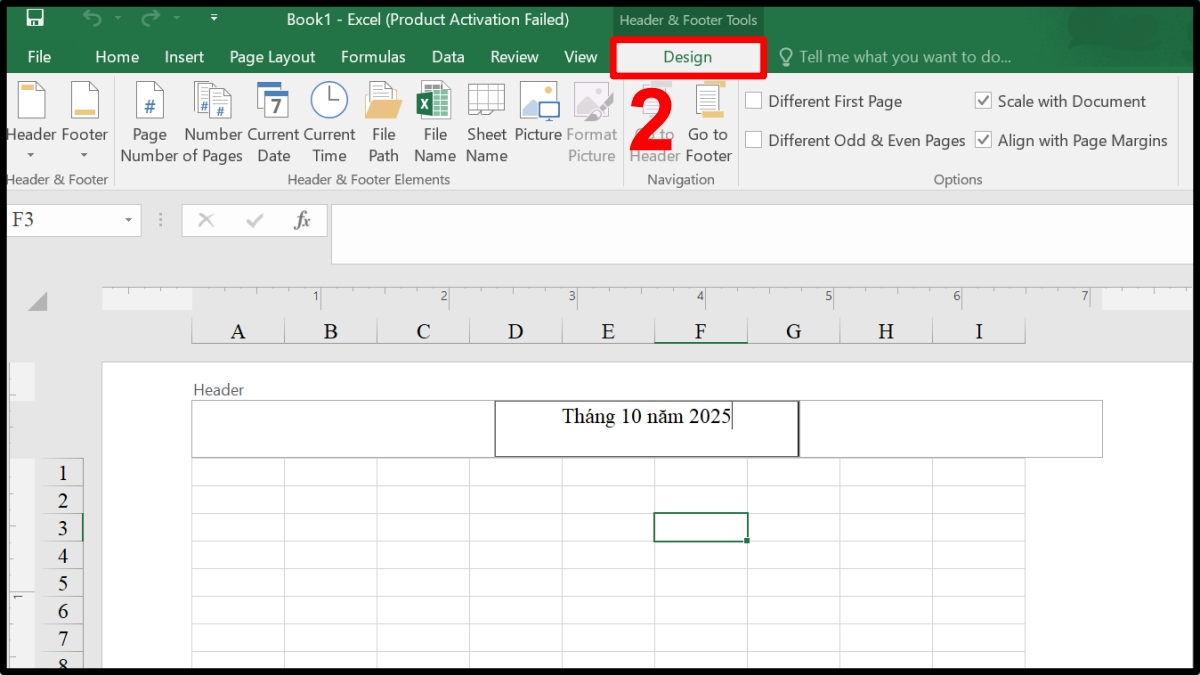This screenshot has height=675, width=1200.
Task: Open the Name Box dropdown
Action: pos(127,218)
